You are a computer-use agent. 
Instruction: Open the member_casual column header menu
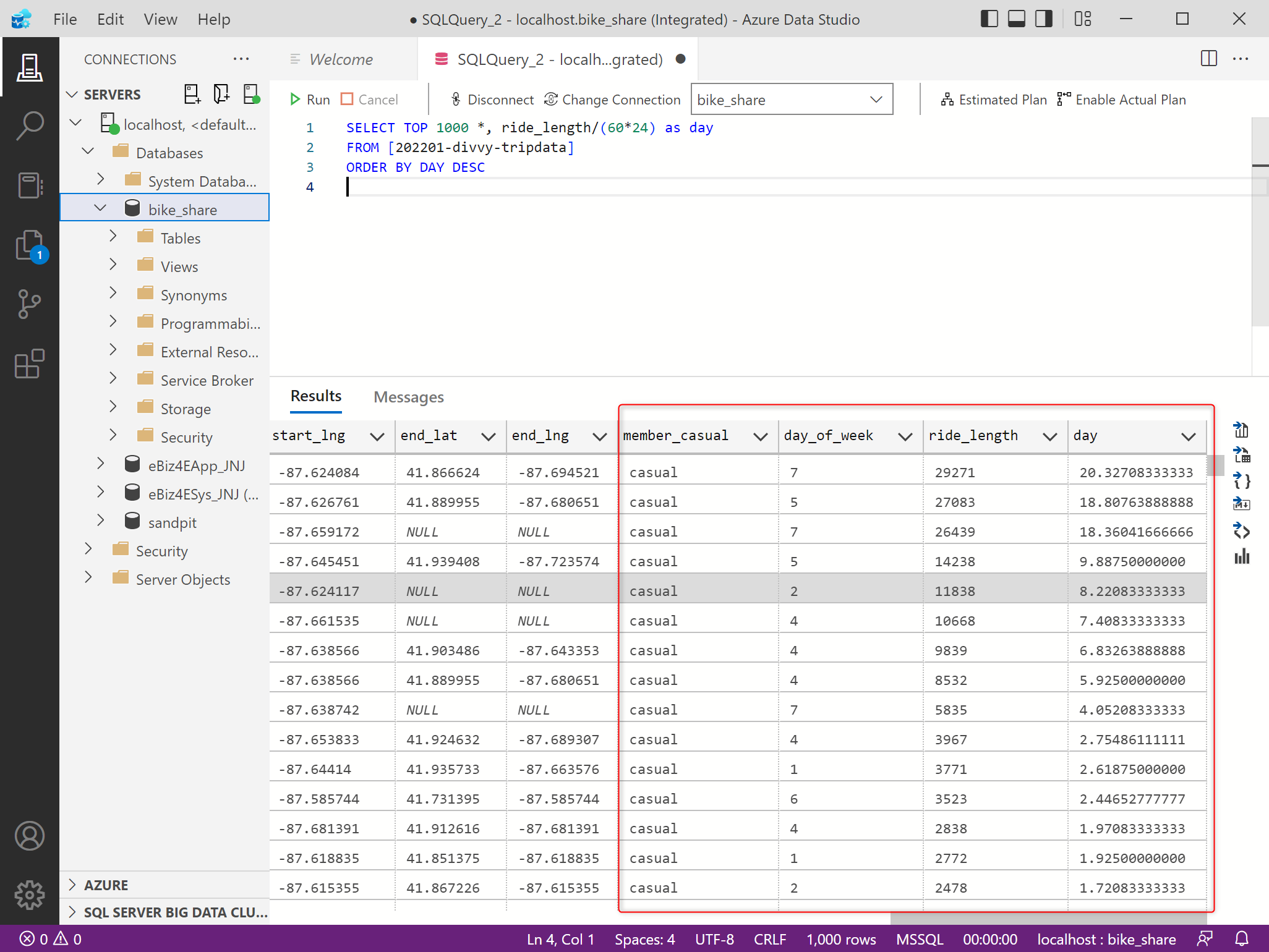(760, 436)
